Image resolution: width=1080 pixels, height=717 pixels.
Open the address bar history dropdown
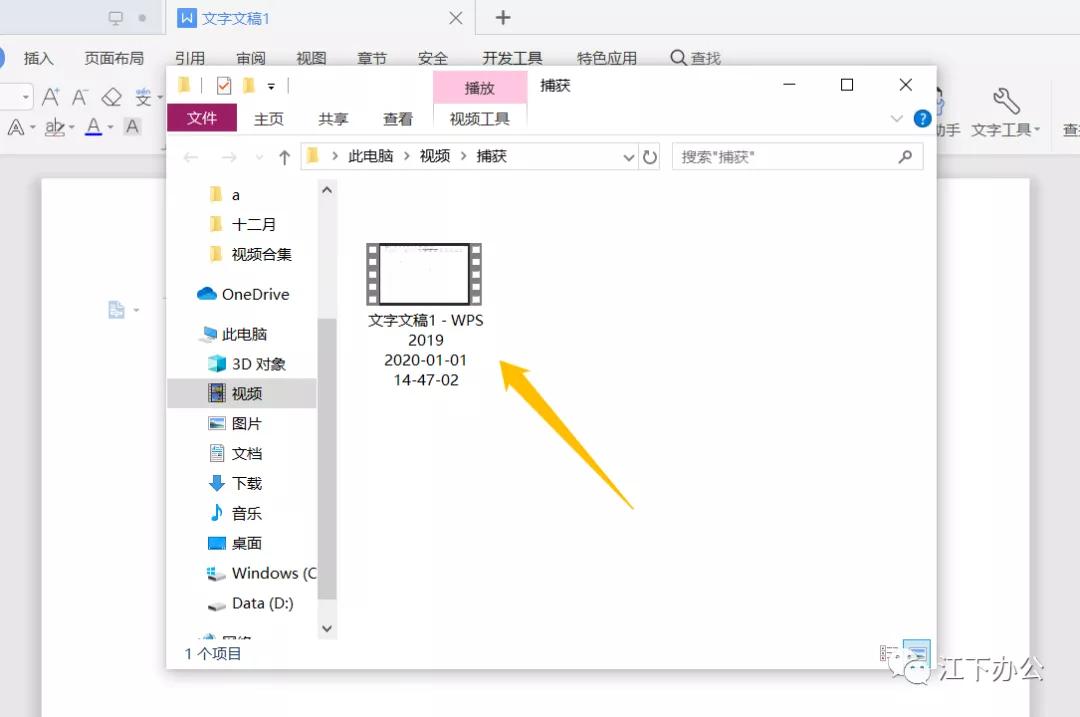(x=628, y=158)
